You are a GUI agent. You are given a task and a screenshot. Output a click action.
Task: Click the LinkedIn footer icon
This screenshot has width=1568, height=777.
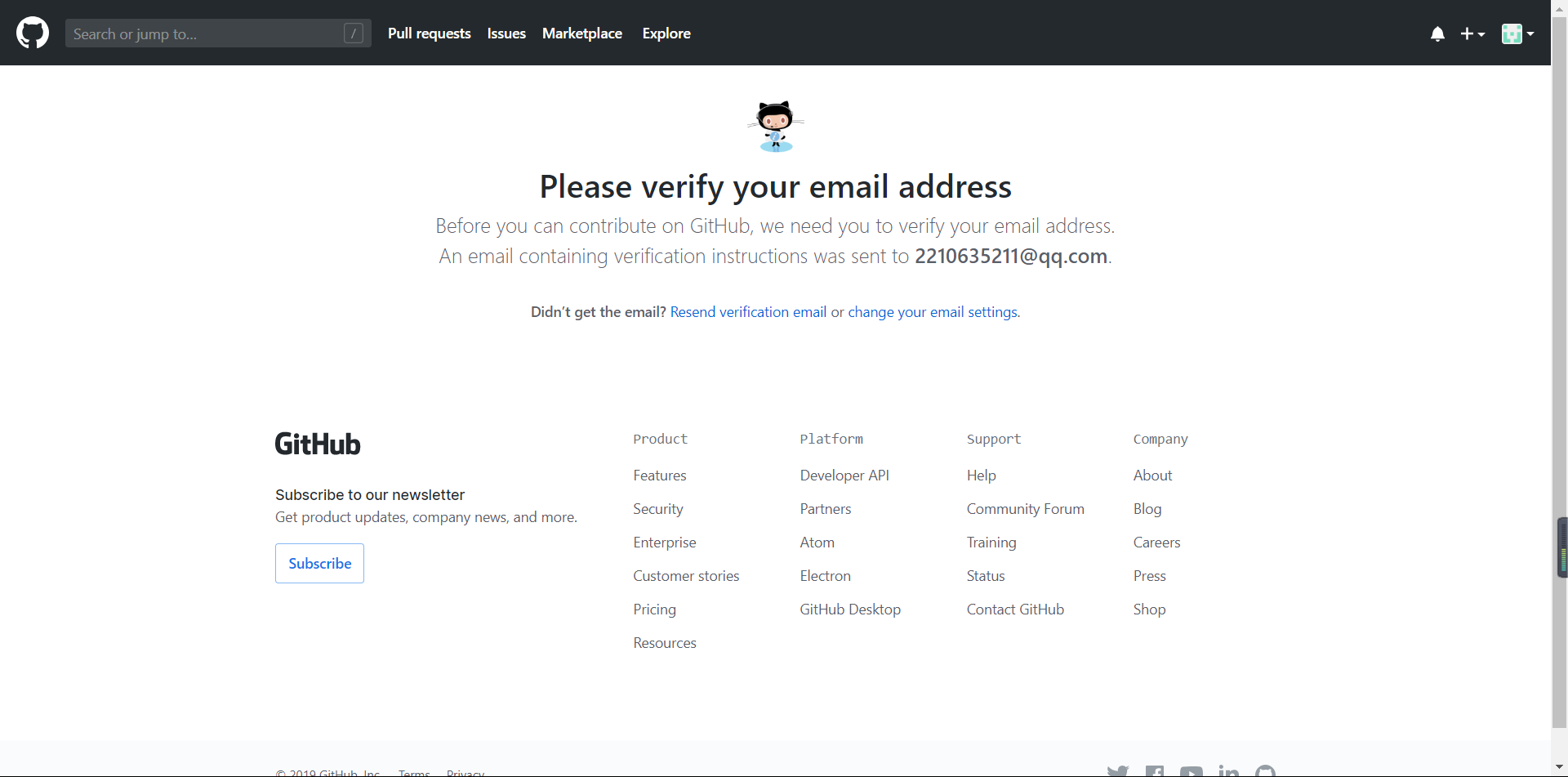click(x=1228, y=770)
